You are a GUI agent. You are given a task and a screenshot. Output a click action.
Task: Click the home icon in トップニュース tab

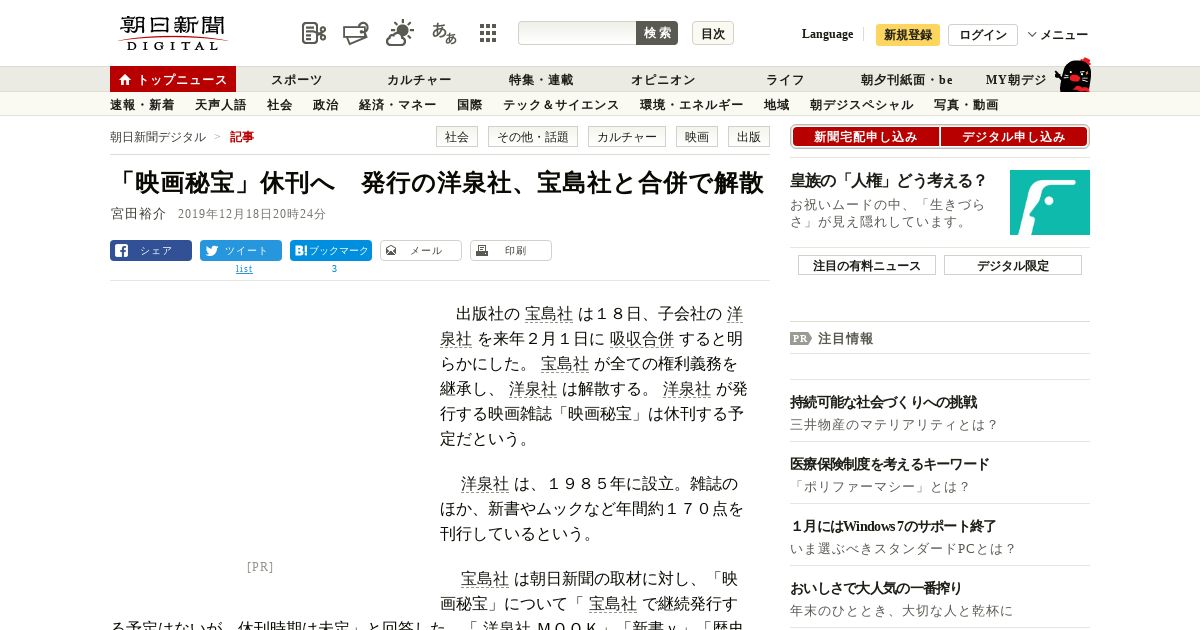[125, 79]
